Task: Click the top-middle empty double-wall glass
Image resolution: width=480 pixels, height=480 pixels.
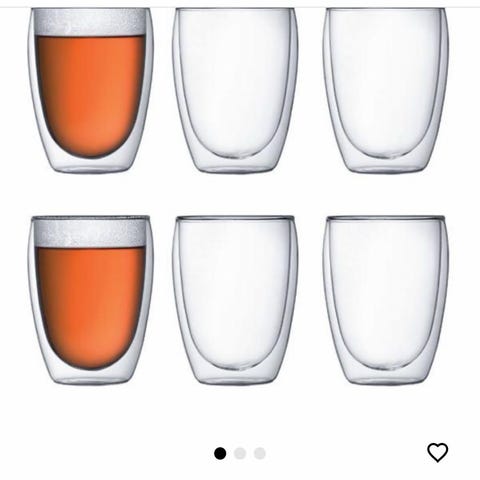Action: [x=235, y=90]
